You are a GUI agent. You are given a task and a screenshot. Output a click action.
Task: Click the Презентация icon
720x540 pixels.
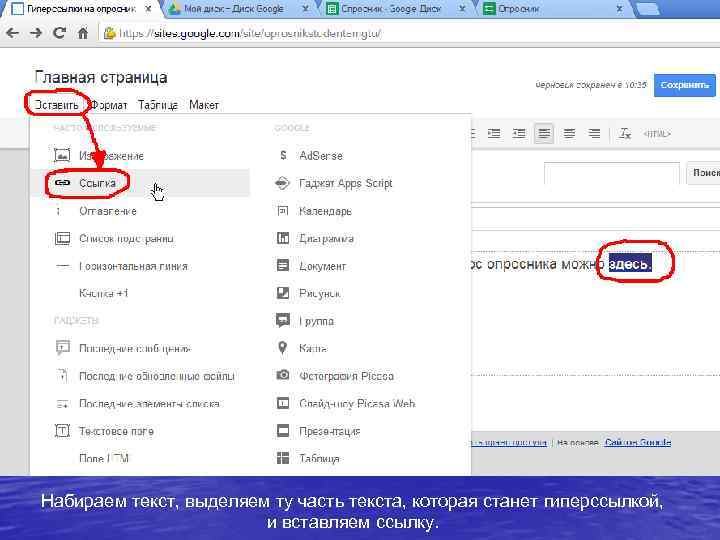point(283,431)
